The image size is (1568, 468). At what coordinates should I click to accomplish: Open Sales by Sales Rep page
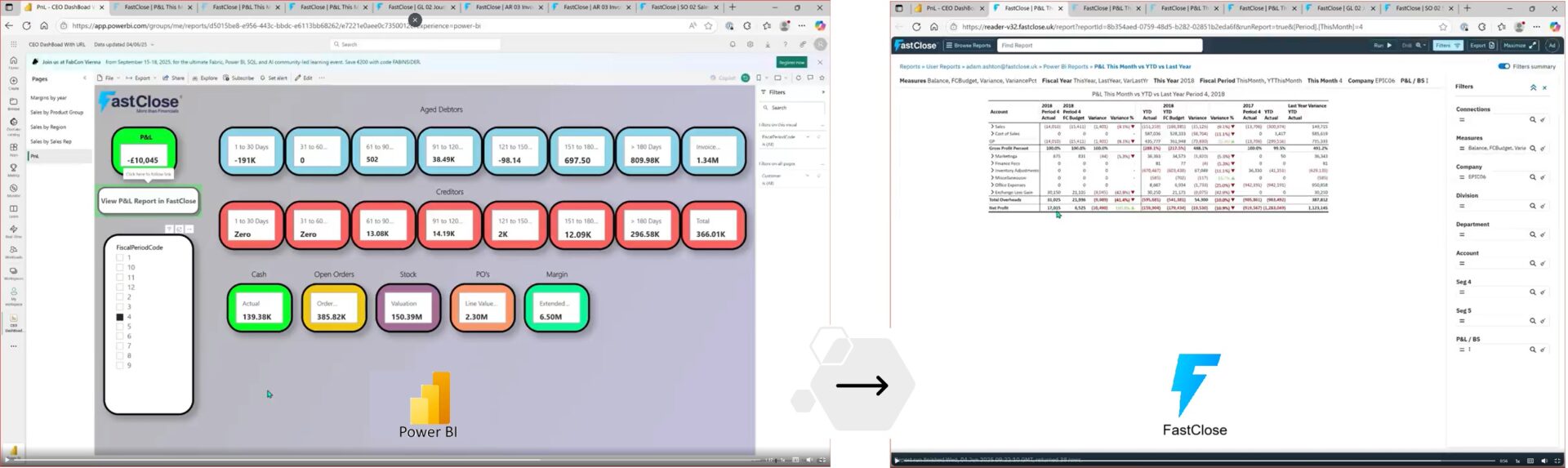coord(51,141)
